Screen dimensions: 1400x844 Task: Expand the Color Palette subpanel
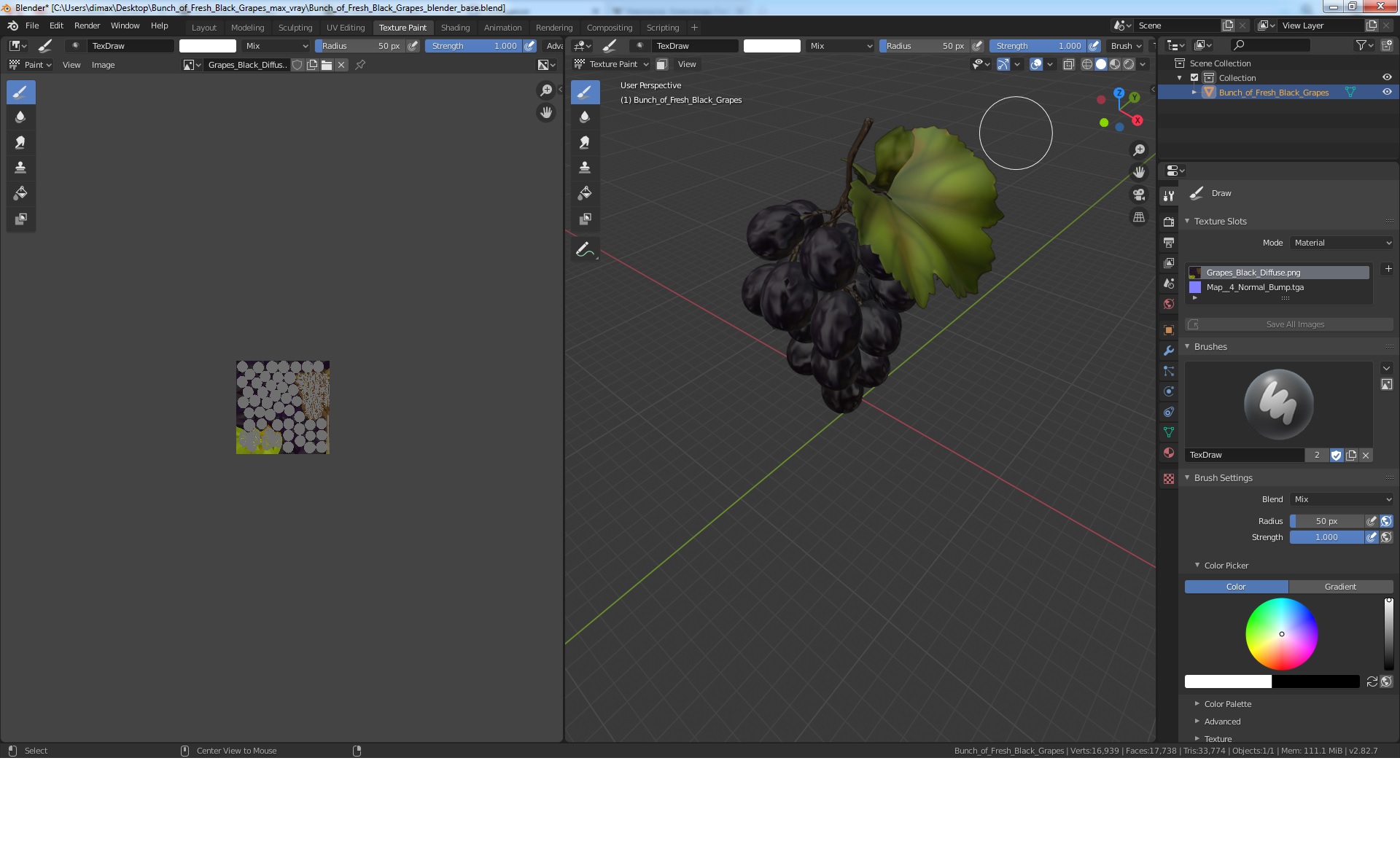(1197, 704)
